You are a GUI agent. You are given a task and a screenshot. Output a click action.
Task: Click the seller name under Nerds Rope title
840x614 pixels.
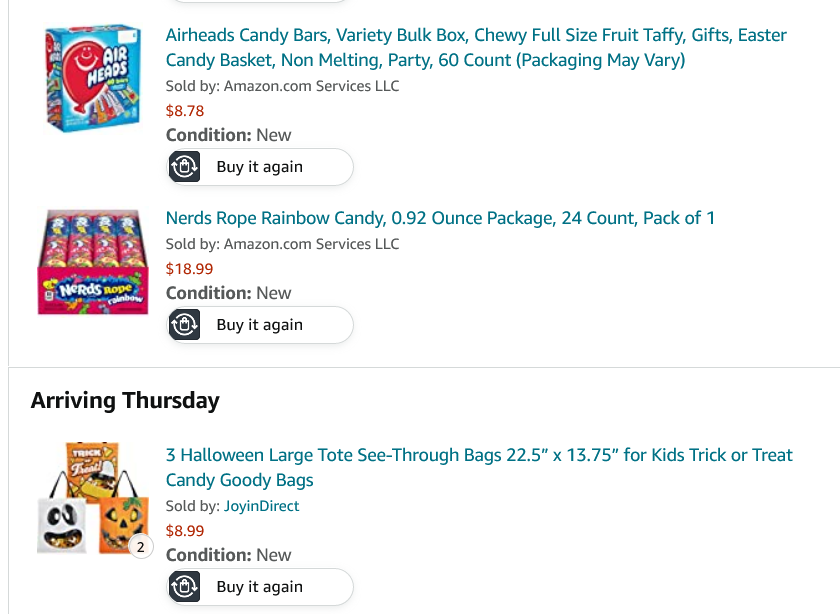[311, 244]
